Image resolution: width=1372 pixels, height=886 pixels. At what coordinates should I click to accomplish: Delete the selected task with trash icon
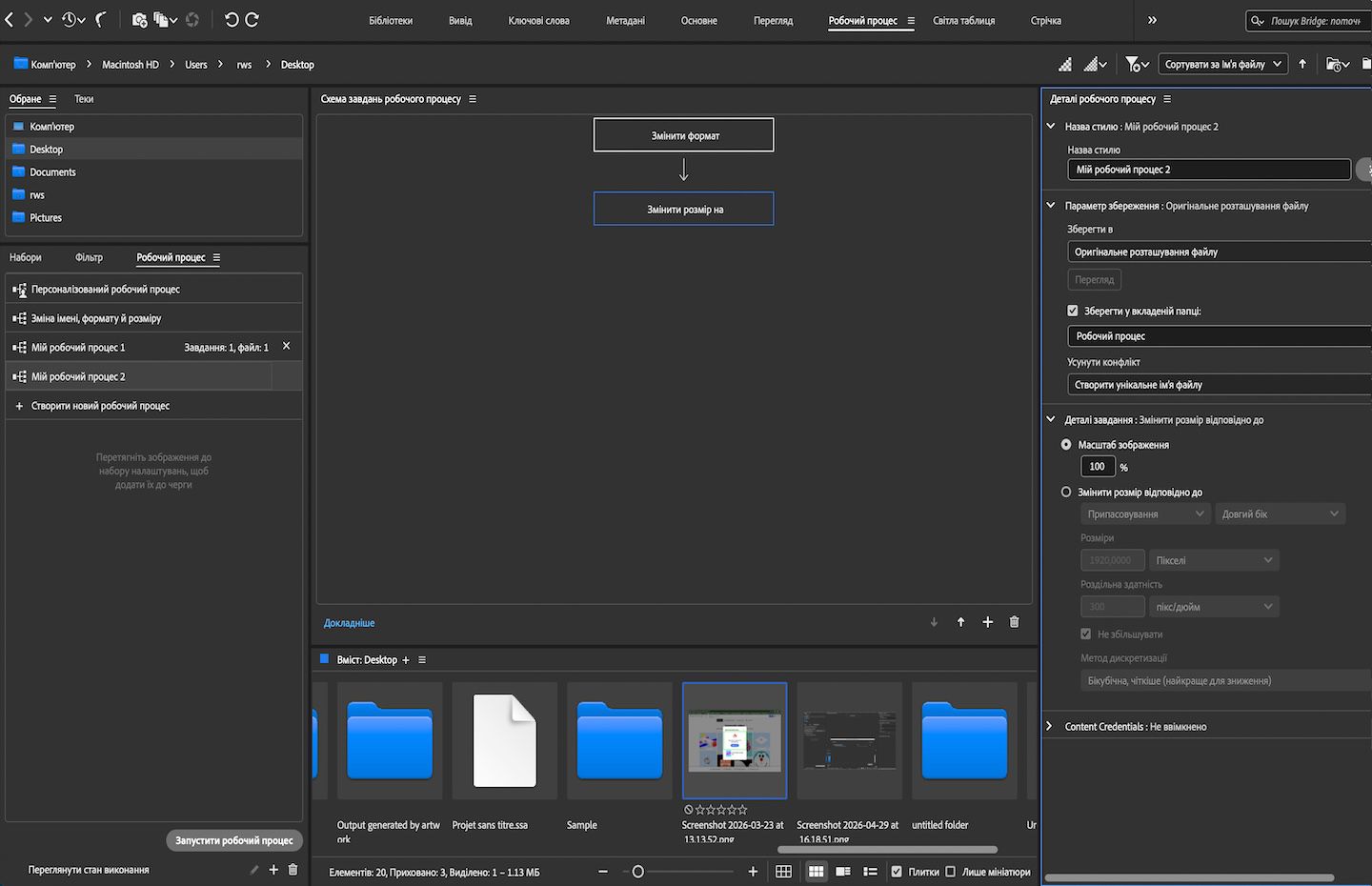click(1014, 622)
